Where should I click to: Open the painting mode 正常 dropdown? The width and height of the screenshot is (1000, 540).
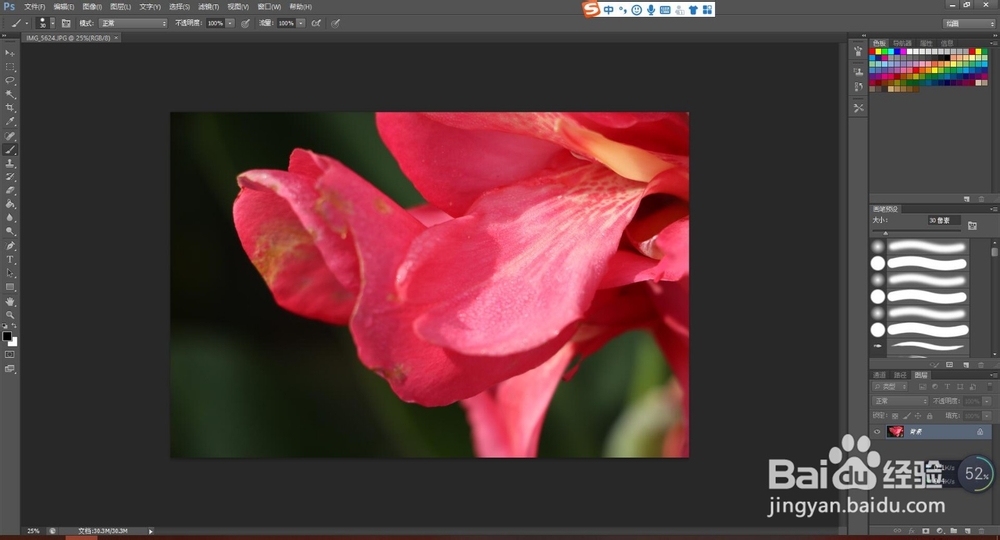[133, 23]
